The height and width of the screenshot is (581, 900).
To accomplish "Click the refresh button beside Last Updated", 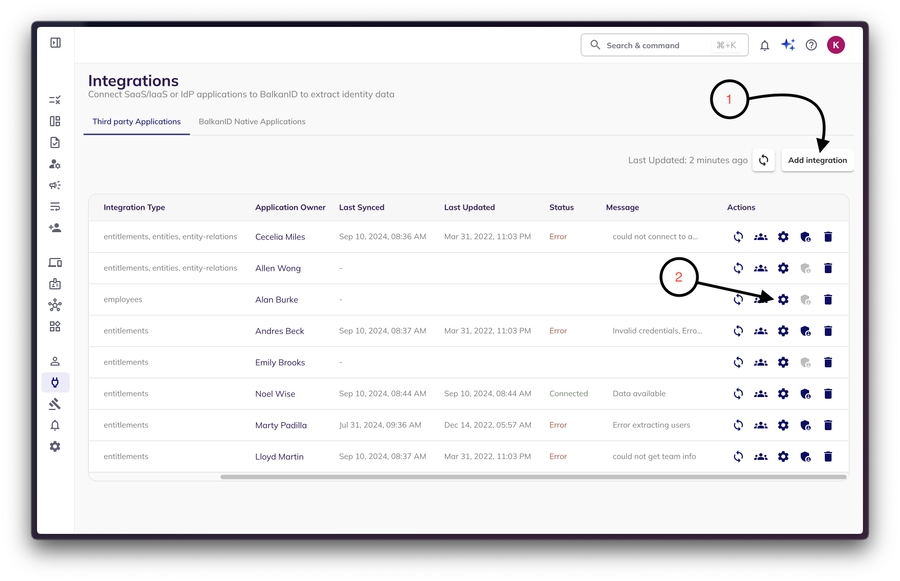I will [x=763, y=160].
